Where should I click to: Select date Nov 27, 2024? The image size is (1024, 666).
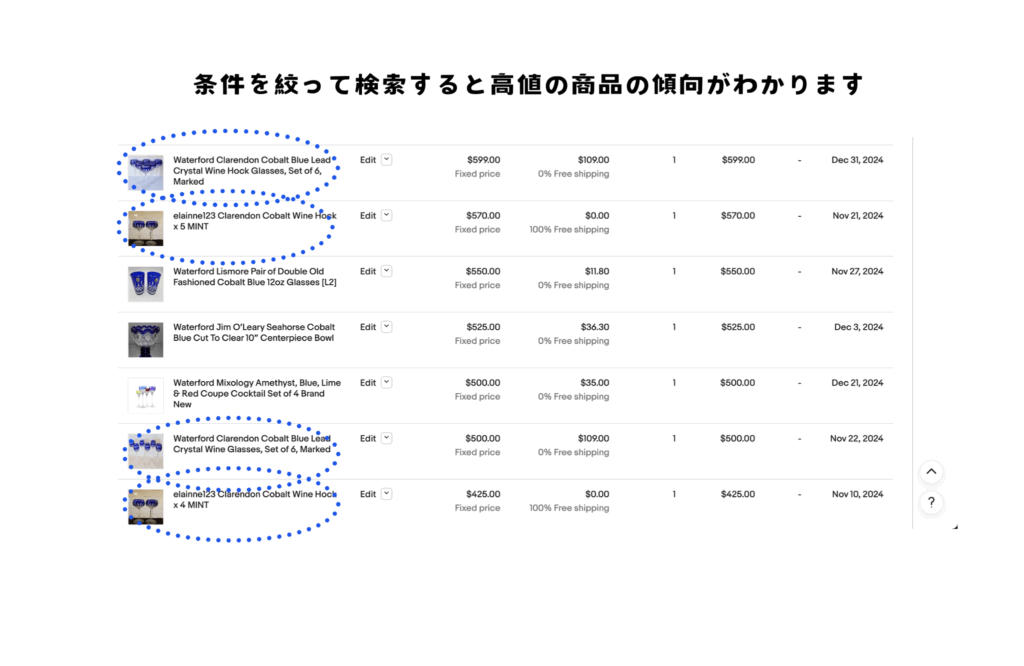point(857,271)
